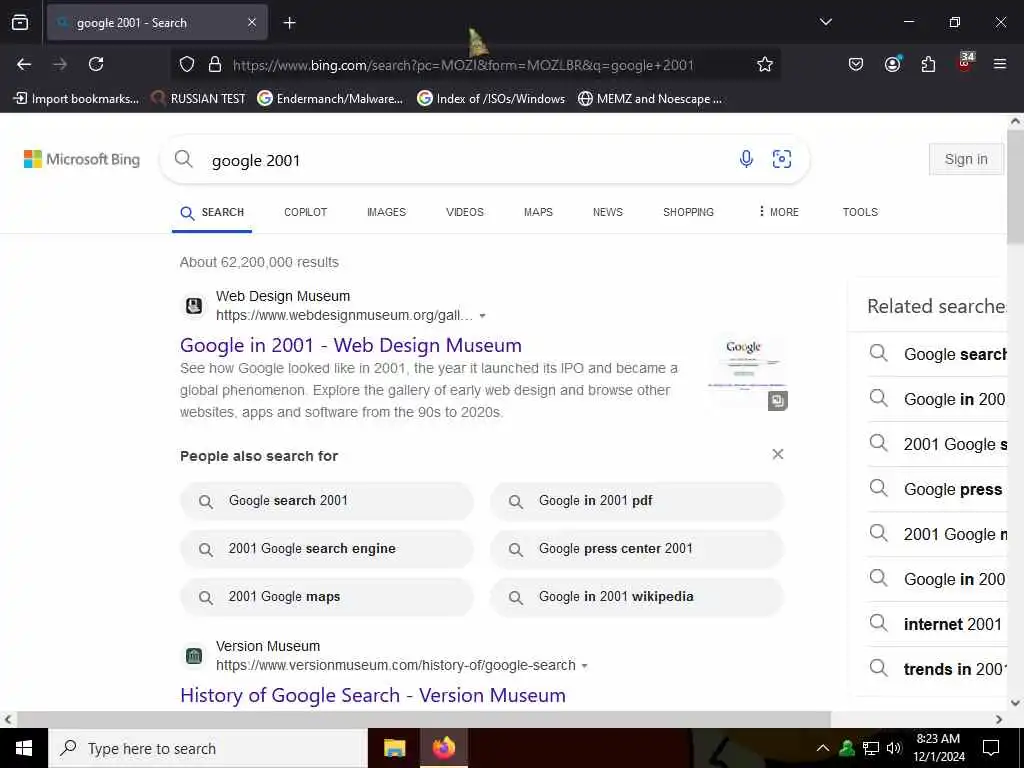Select the SEARCH tab
Screen dimensions: 1024x768
click(x=212, y=212)
